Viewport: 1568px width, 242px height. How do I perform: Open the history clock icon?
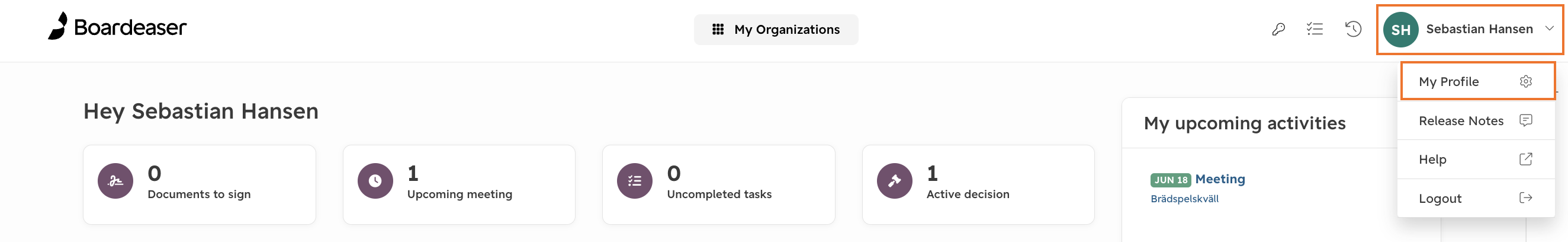tap(1352, 28)
